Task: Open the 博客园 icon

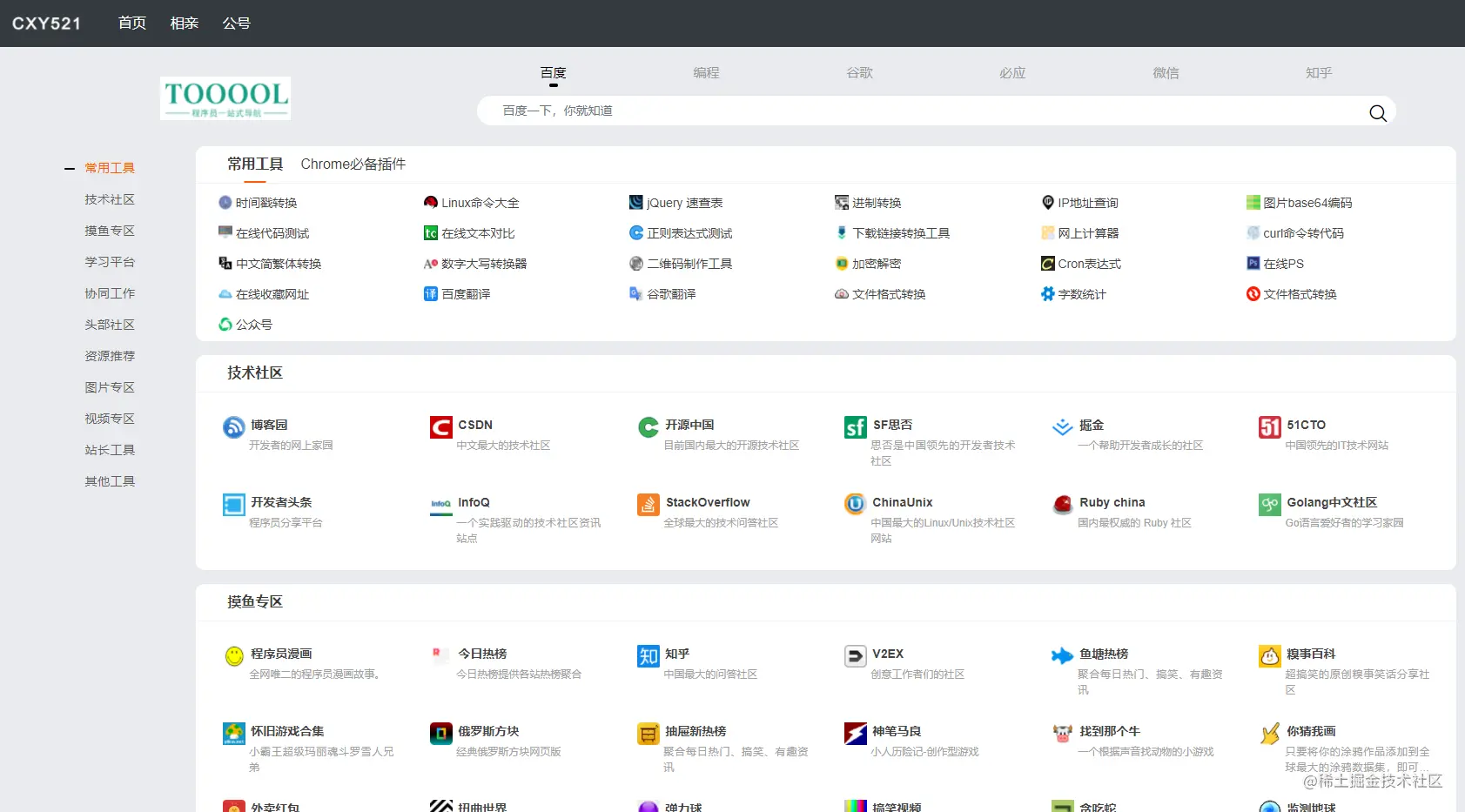Action: (x=234, y=427)
